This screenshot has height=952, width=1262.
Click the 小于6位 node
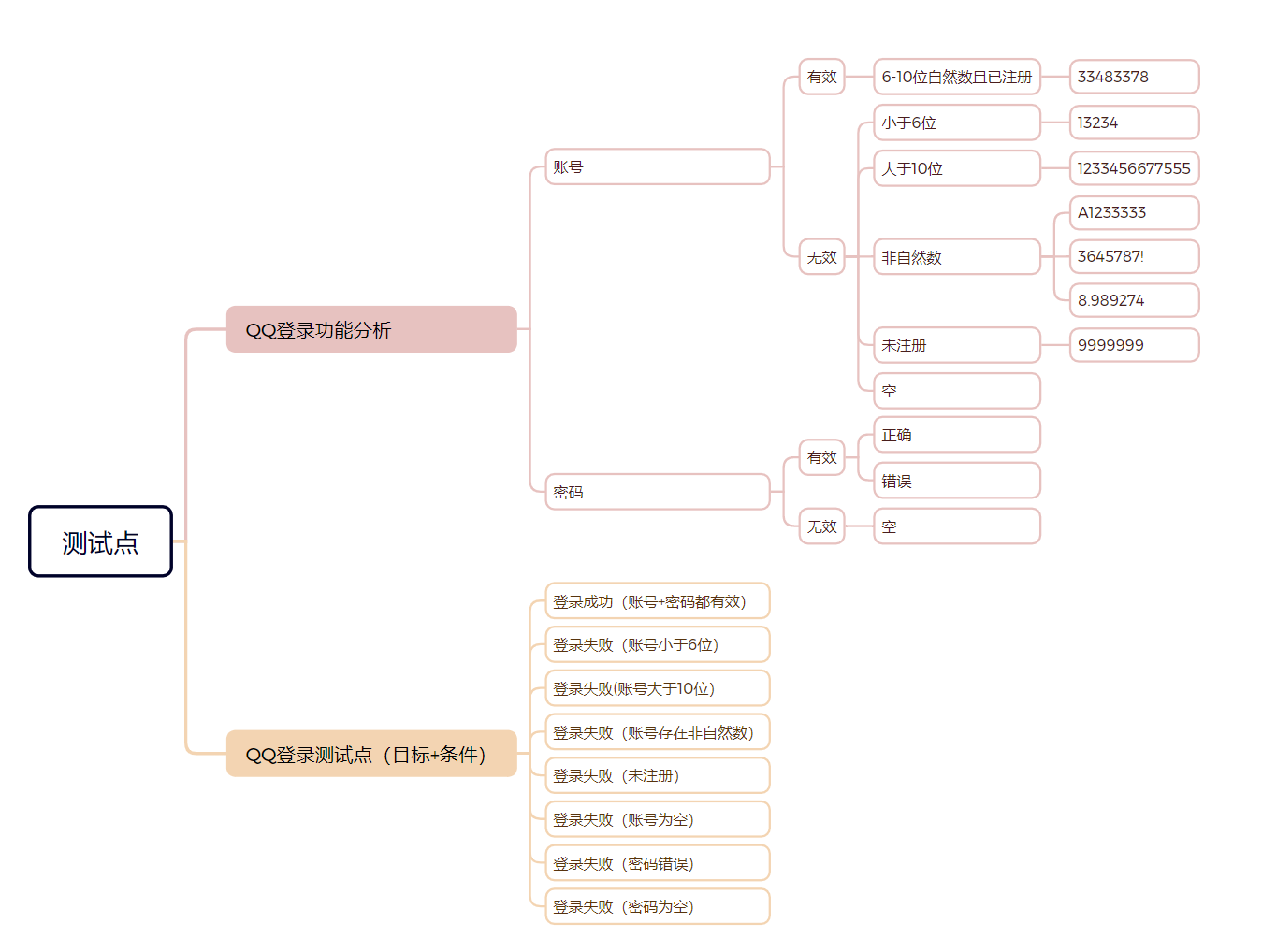coord(957,123)
